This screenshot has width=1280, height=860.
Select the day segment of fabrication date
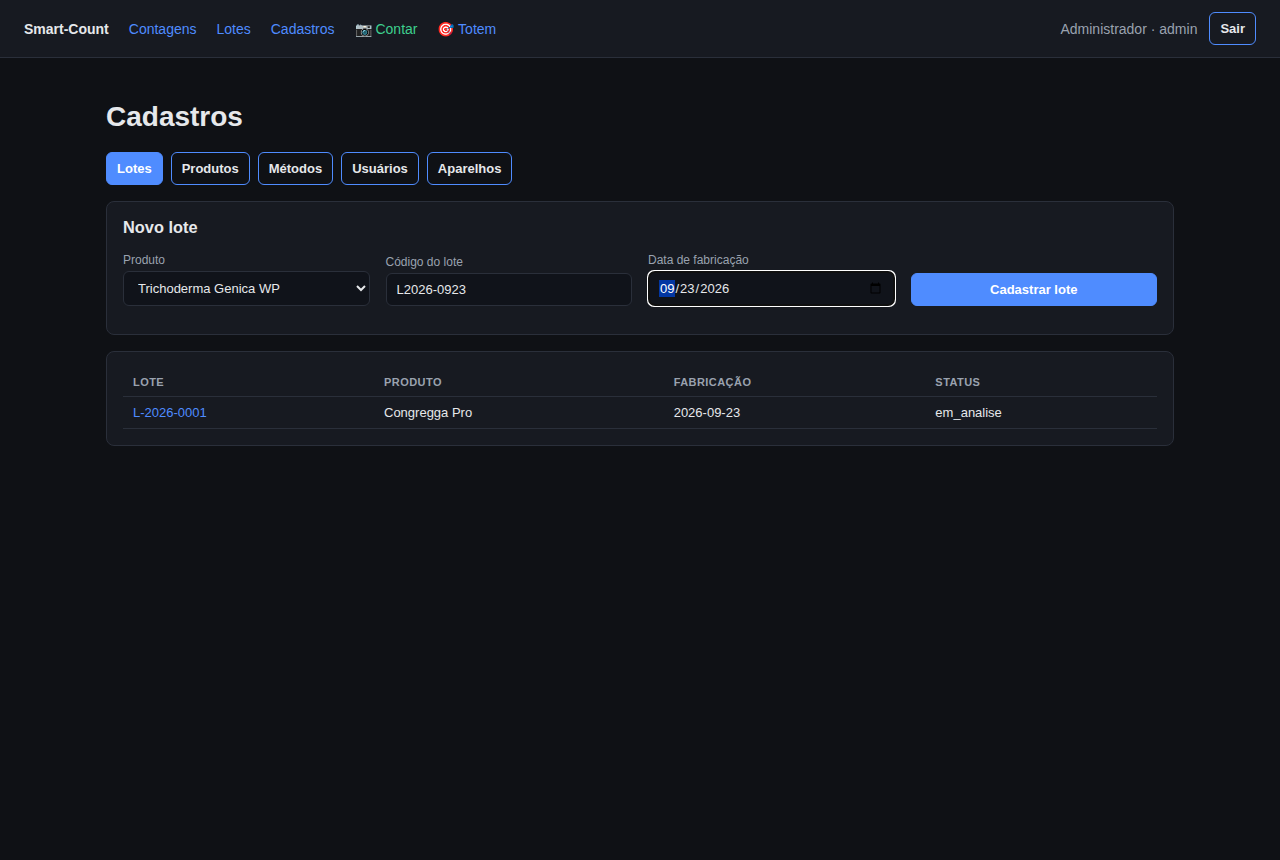tap(688, 289)
